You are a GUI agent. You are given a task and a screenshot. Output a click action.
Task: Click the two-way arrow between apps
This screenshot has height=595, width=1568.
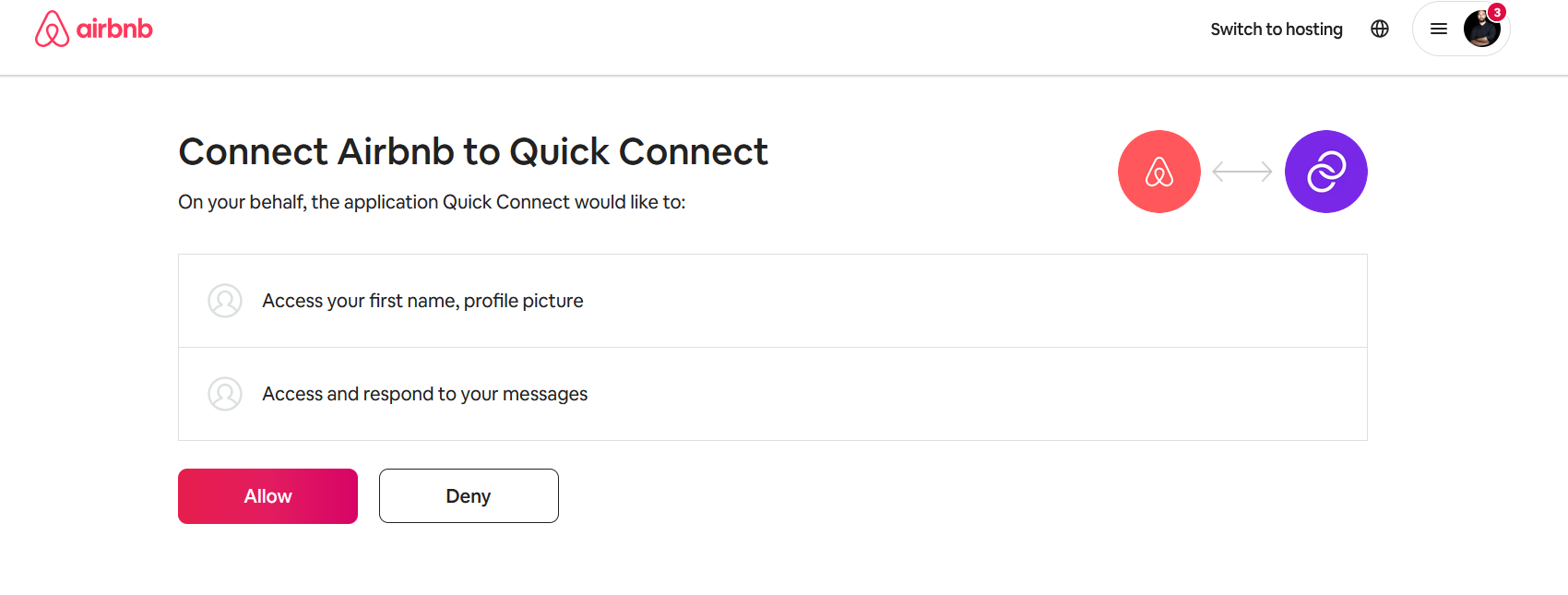(x=1242, y=172)
